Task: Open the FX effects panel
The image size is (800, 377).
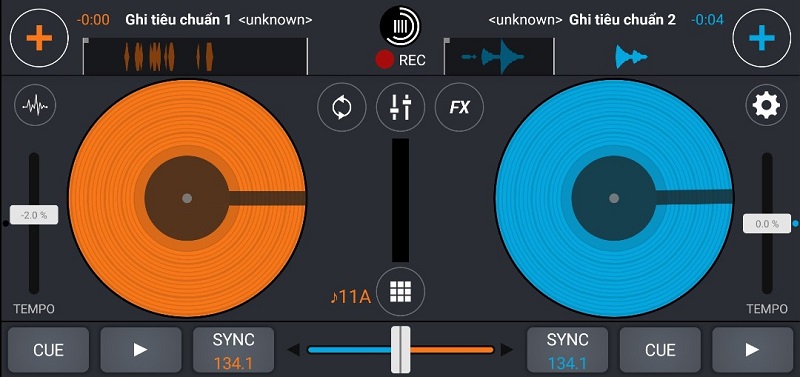Action: 459,107
